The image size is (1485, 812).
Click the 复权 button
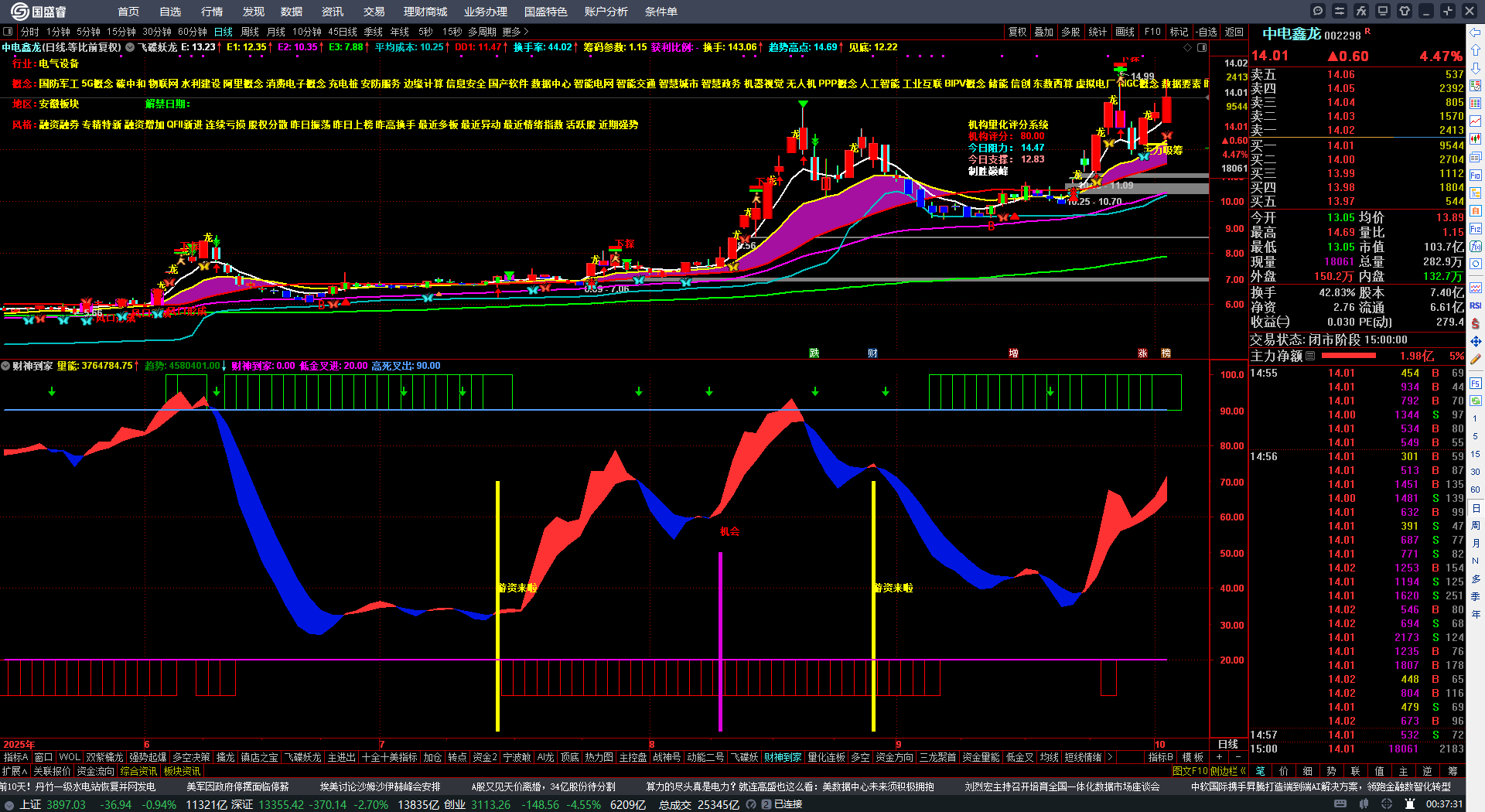coord(1018,32)
